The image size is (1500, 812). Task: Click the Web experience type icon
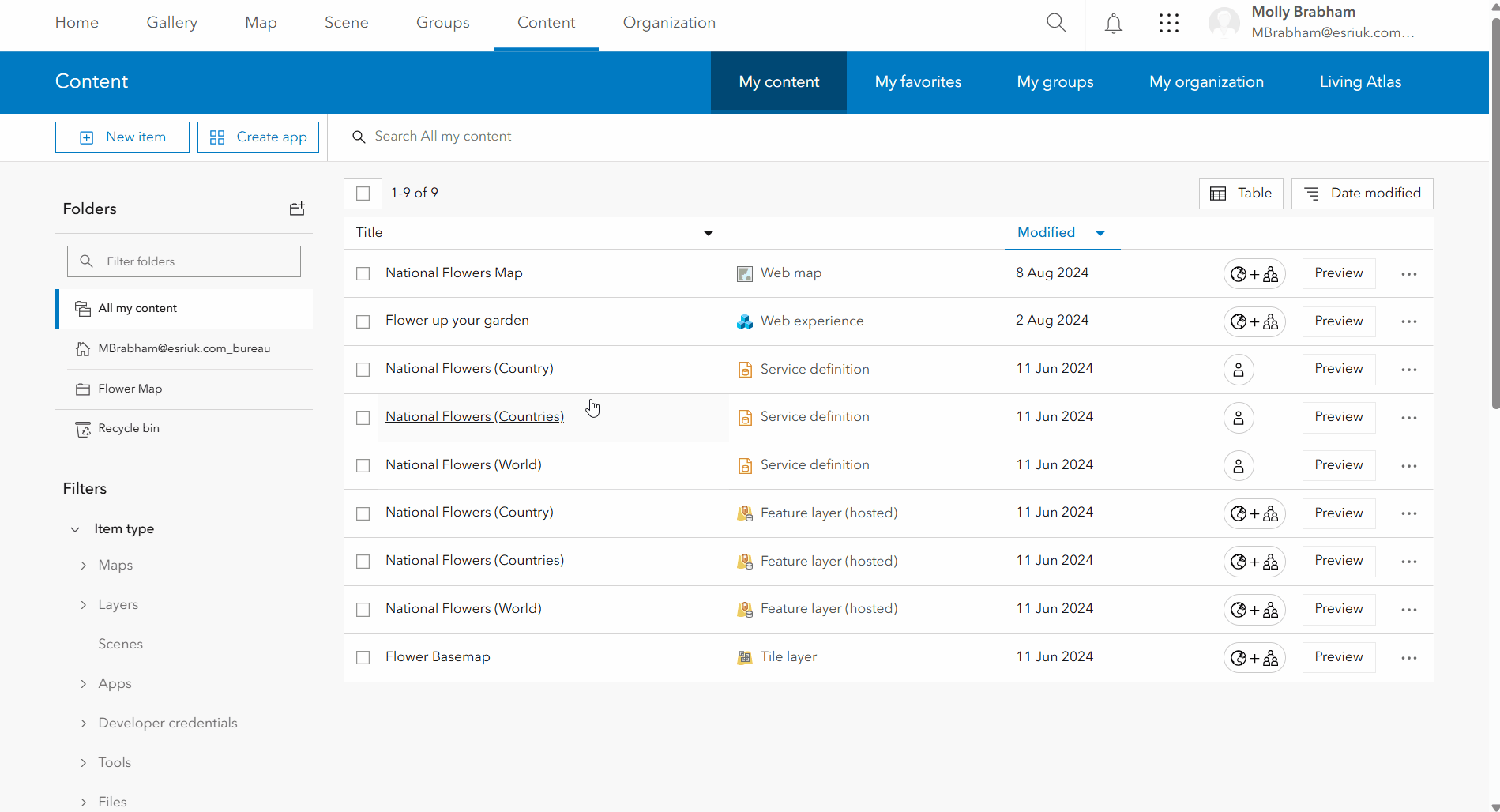click(744, 321)
